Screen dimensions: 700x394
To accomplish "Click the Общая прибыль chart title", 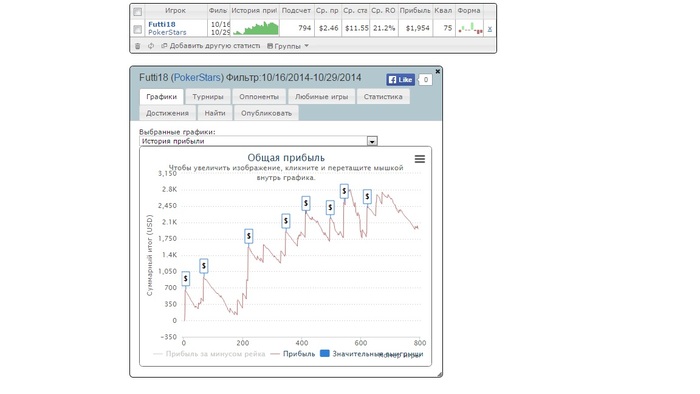I will point(286,158).
